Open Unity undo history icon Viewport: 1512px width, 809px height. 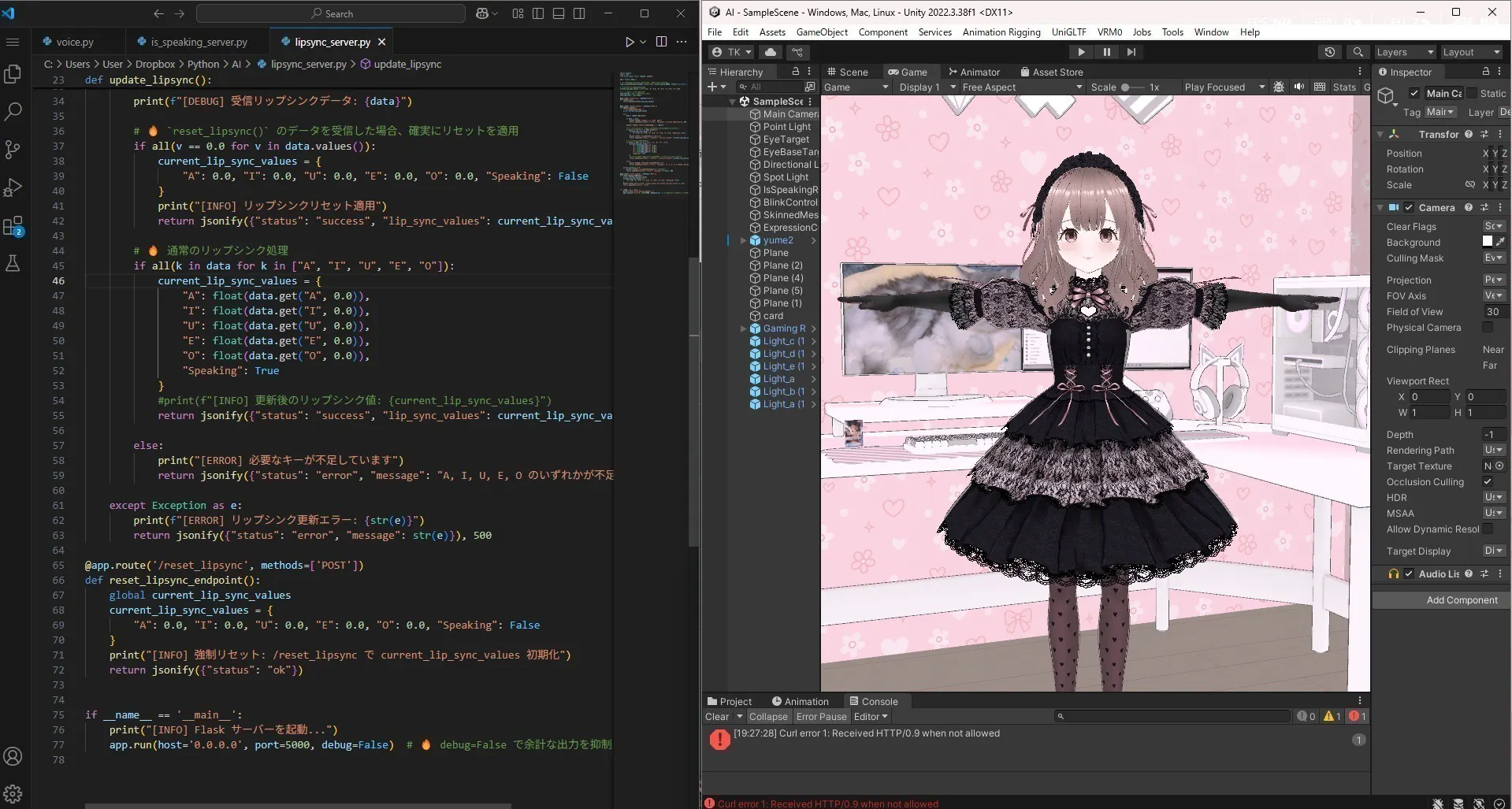(1330, 52)
